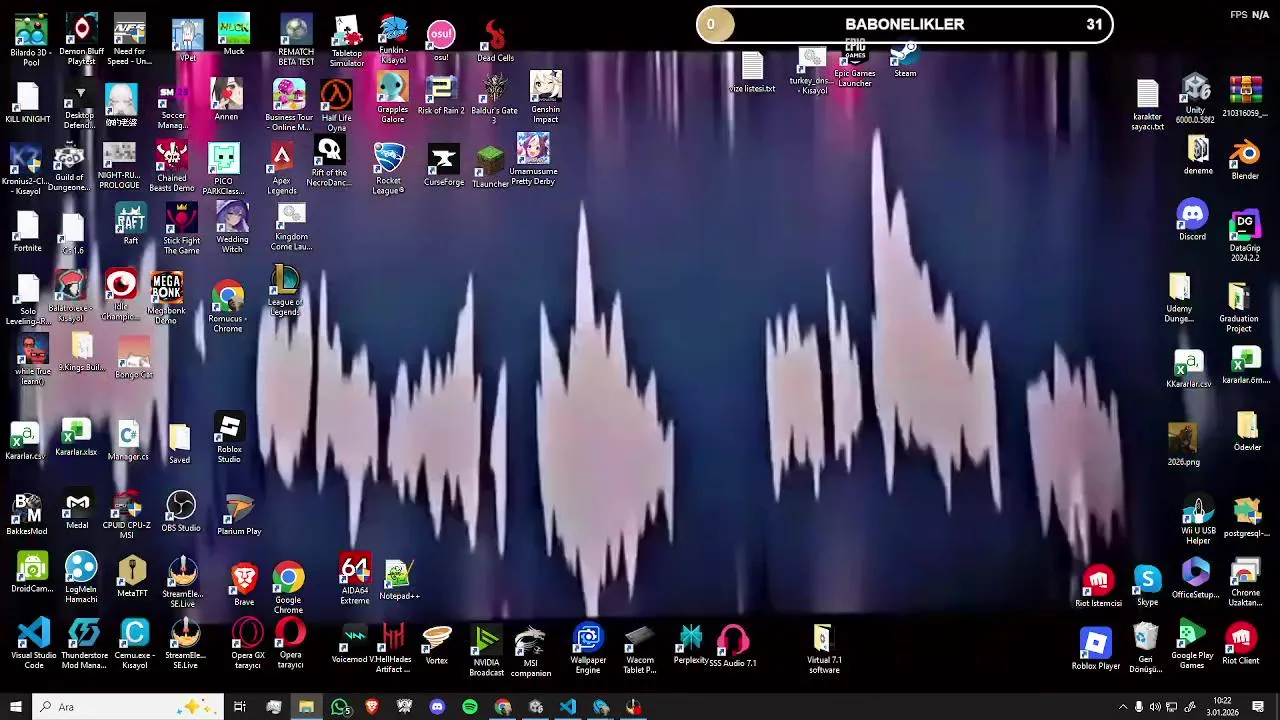Open the Muck game icon
The image size is (1280, 720).
[x=234, y=35]
